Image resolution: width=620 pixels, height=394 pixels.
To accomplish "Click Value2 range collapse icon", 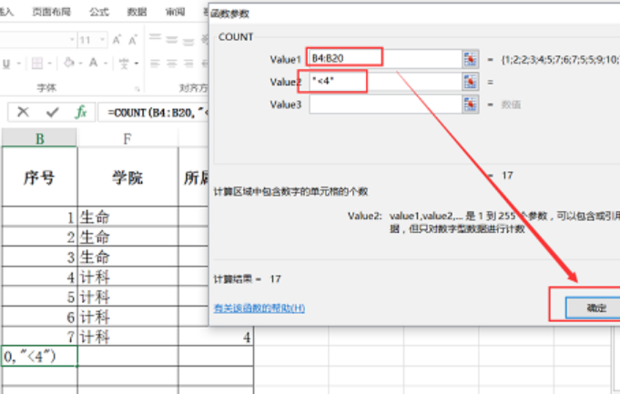I will 470,82.
